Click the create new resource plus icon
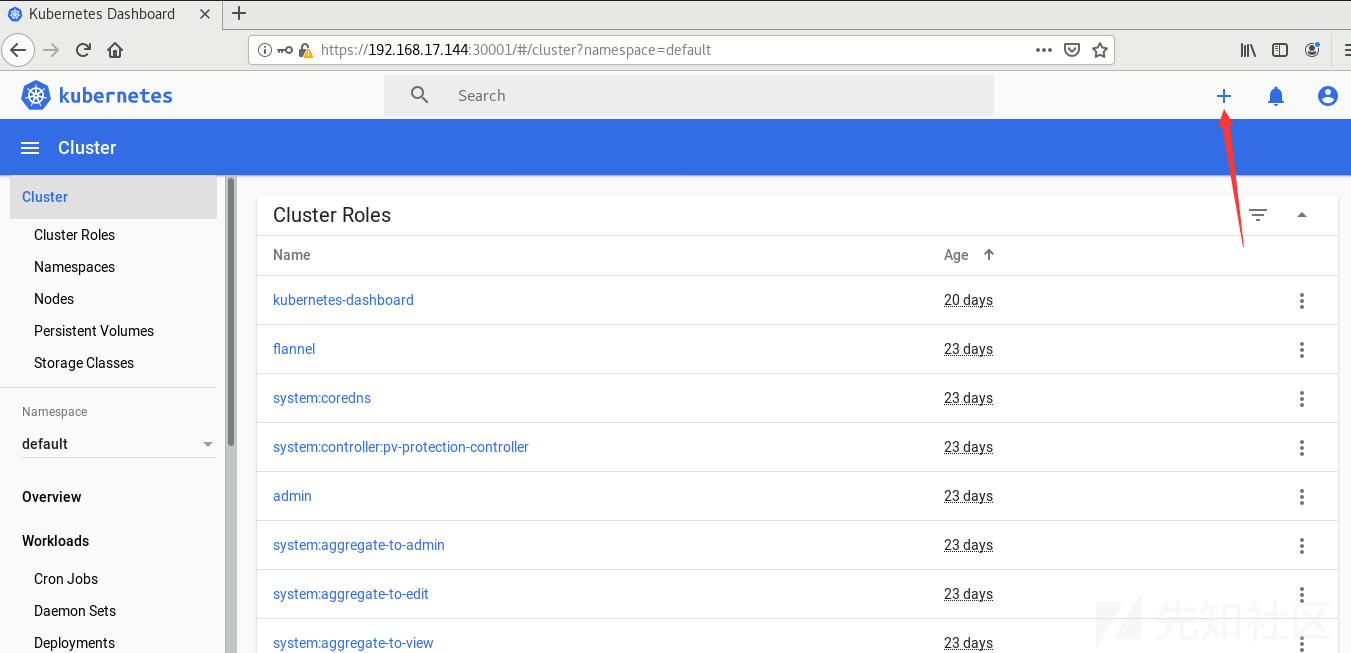This screenshot has width=1351, height=653. click(1224, 96)
